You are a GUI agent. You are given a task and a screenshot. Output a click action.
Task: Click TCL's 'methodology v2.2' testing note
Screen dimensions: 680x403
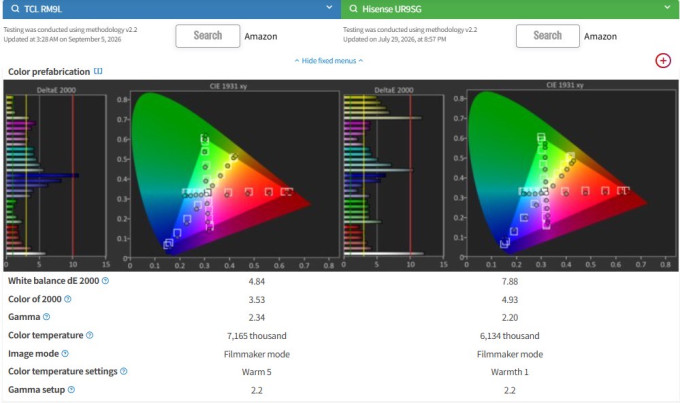(x=70, y=29)
